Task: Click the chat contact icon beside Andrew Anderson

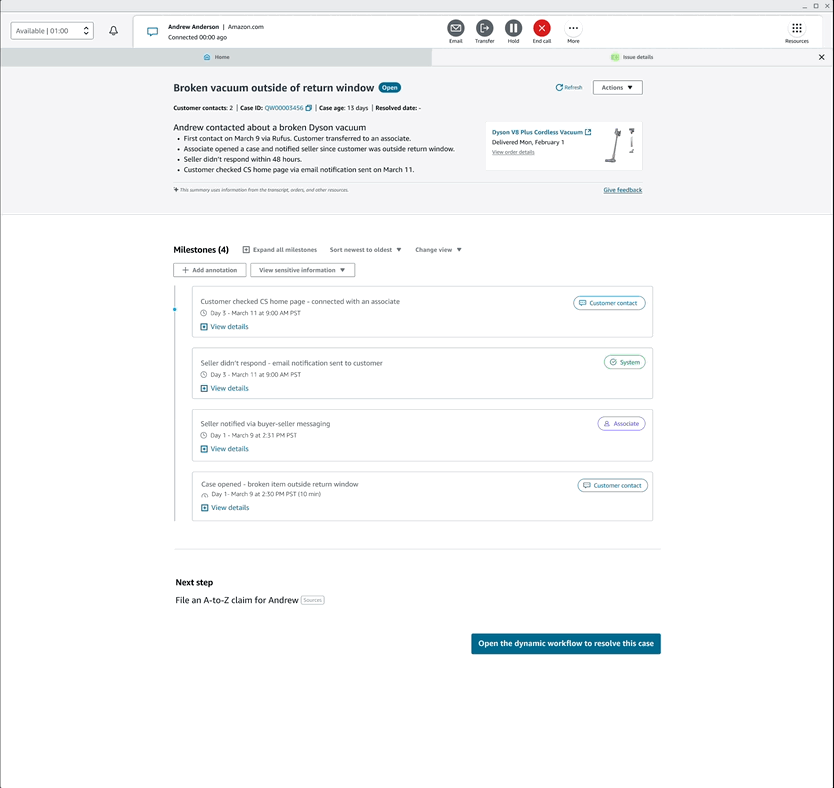Action: click(x=153, y=32)
